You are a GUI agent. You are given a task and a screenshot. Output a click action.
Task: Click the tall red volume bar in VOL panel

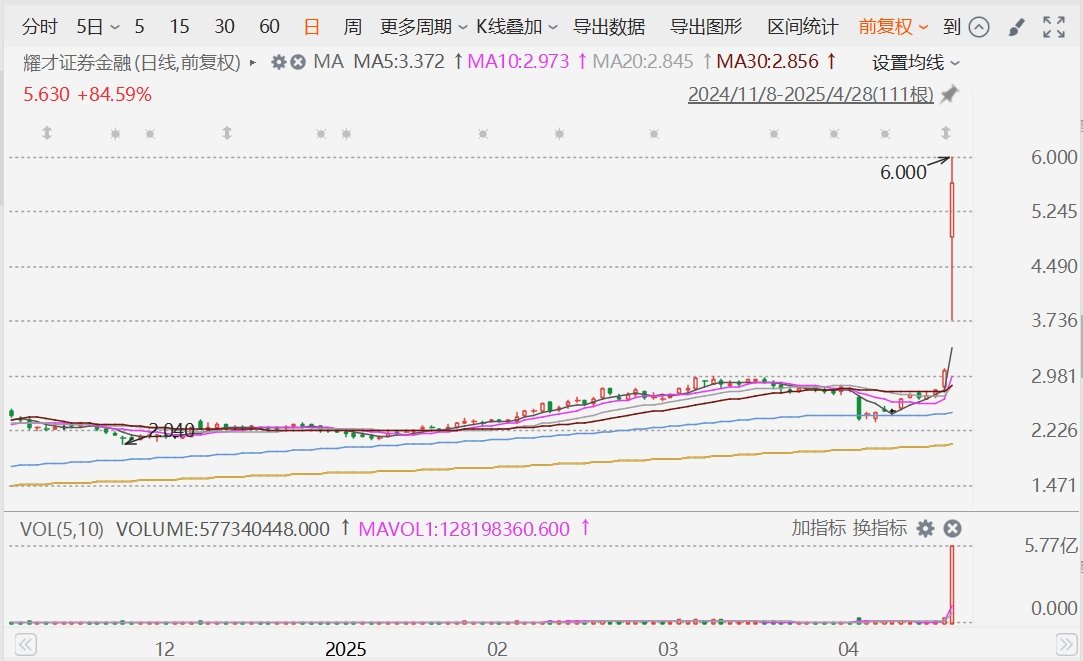point(952,584)
